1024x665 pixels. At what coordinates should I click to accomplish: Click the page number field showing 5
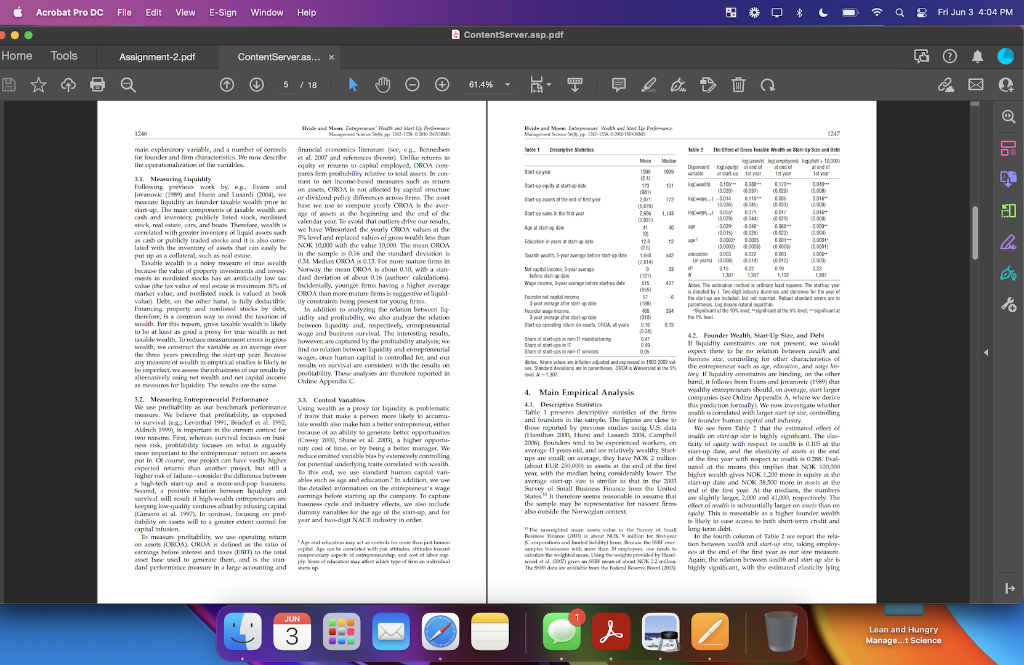coord(286,85)
